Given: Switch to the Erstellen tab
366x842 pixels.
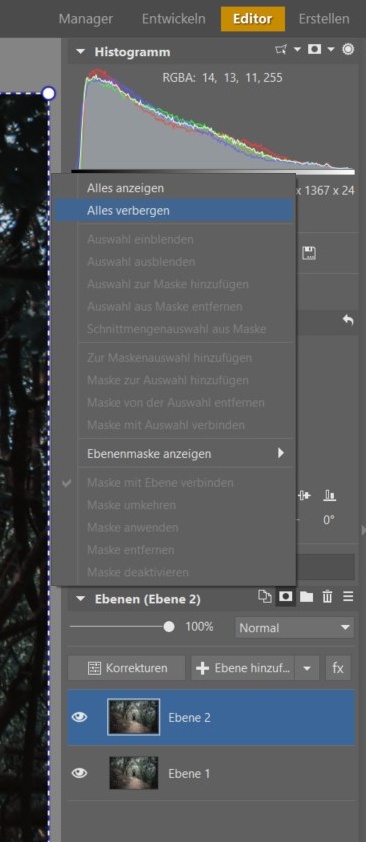Looking at the screenshot, I should pyautogui.click(x=324, y=19).
